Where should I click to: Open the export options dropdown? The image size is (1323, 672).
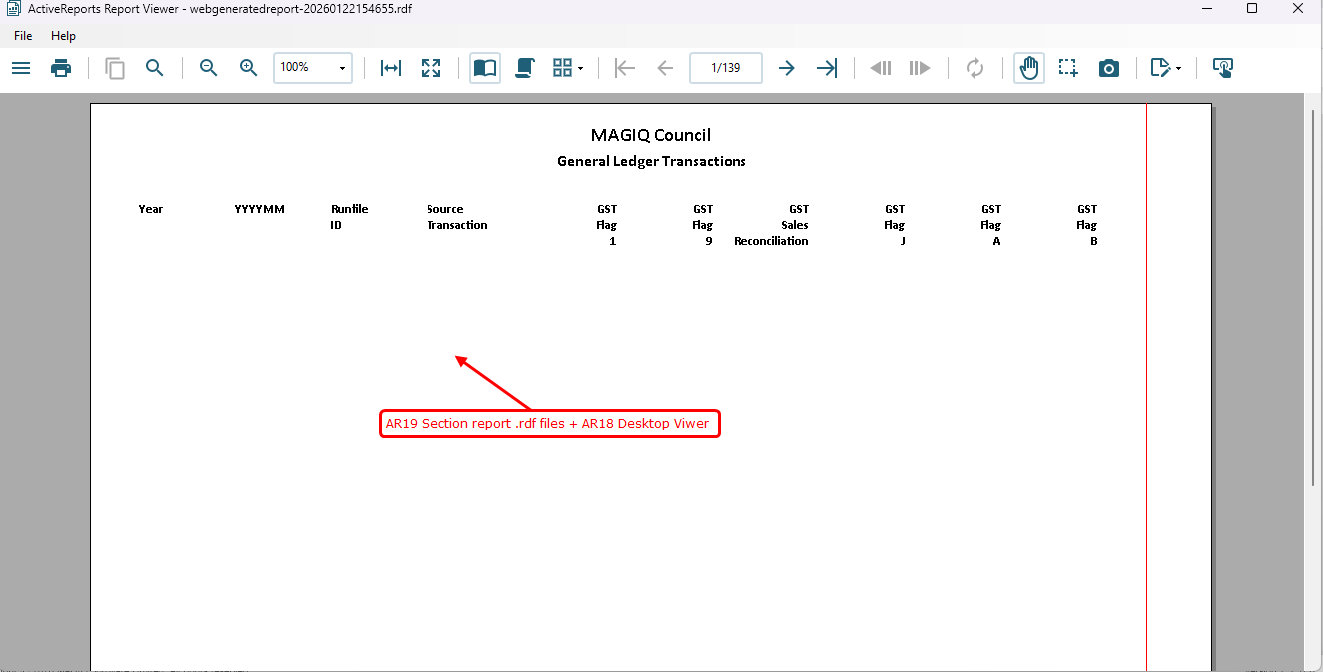tap(1165, 68)
